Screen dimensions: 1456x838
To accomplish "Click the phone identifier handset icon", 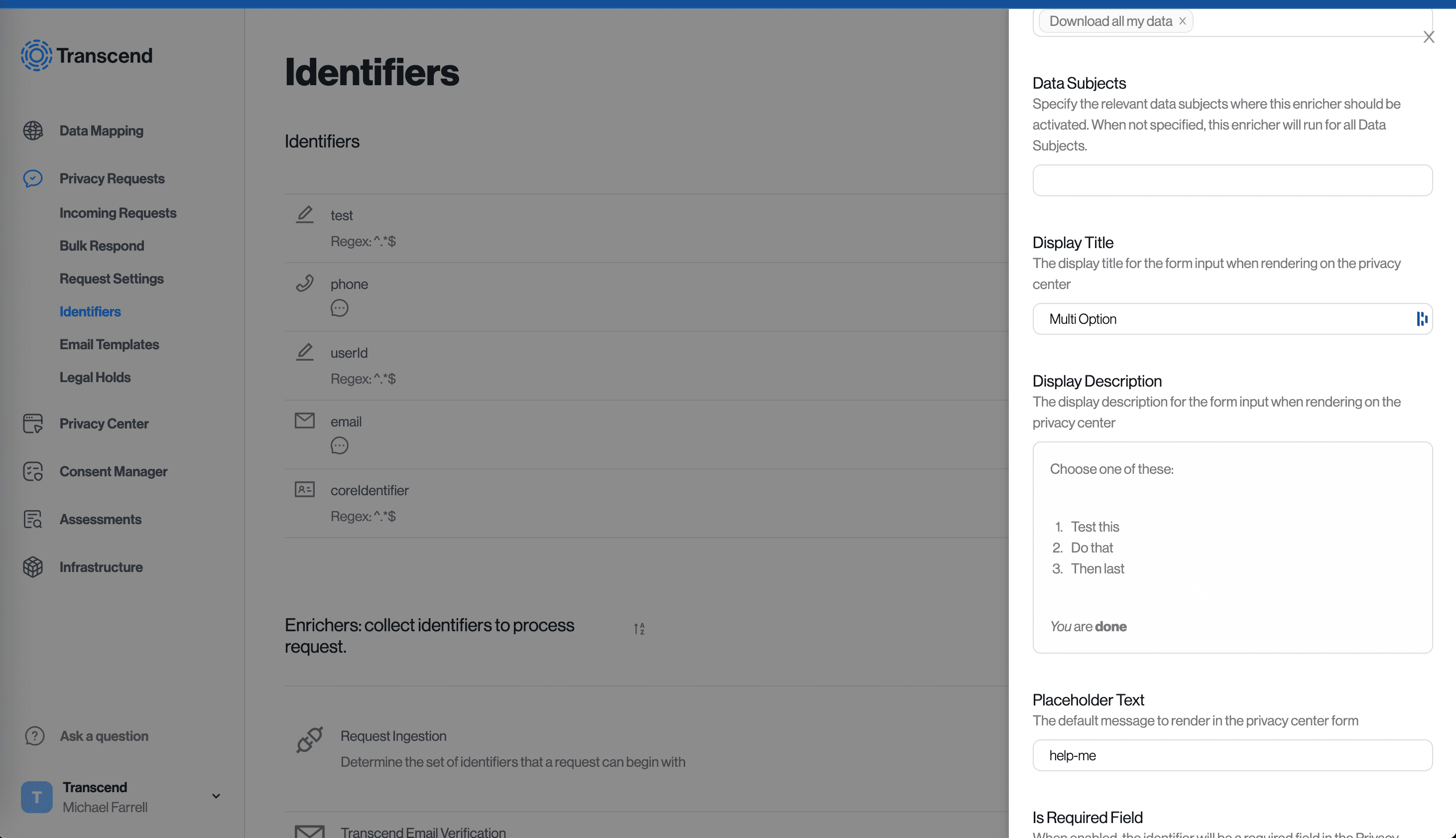I will [x=304, y=283].
